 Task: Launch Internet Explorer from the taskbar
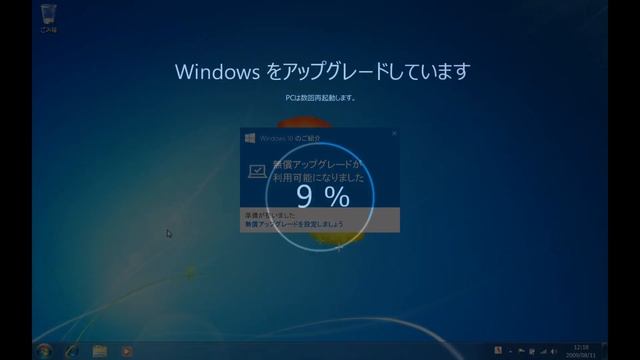(72, 351)
